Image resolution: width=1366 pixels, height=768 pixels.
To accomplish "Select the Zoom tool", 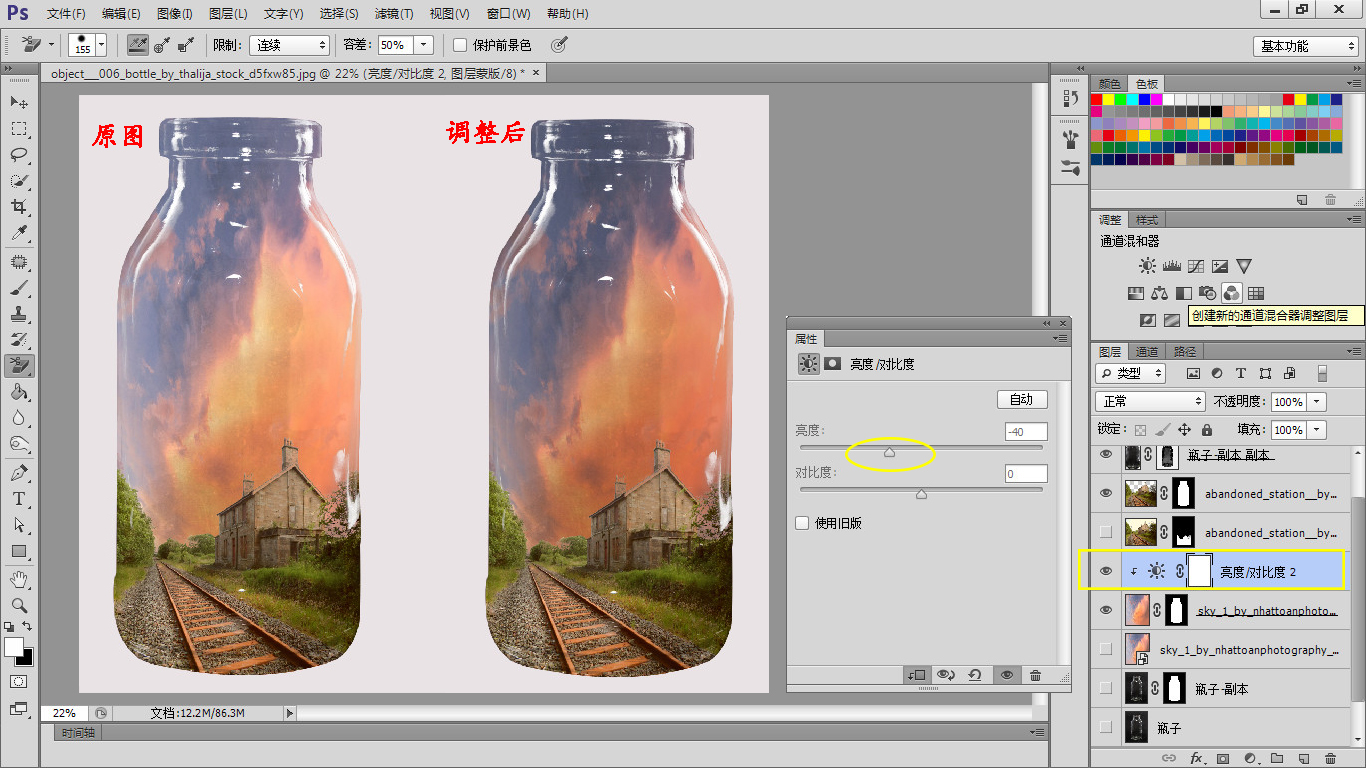I will [19, 605].
